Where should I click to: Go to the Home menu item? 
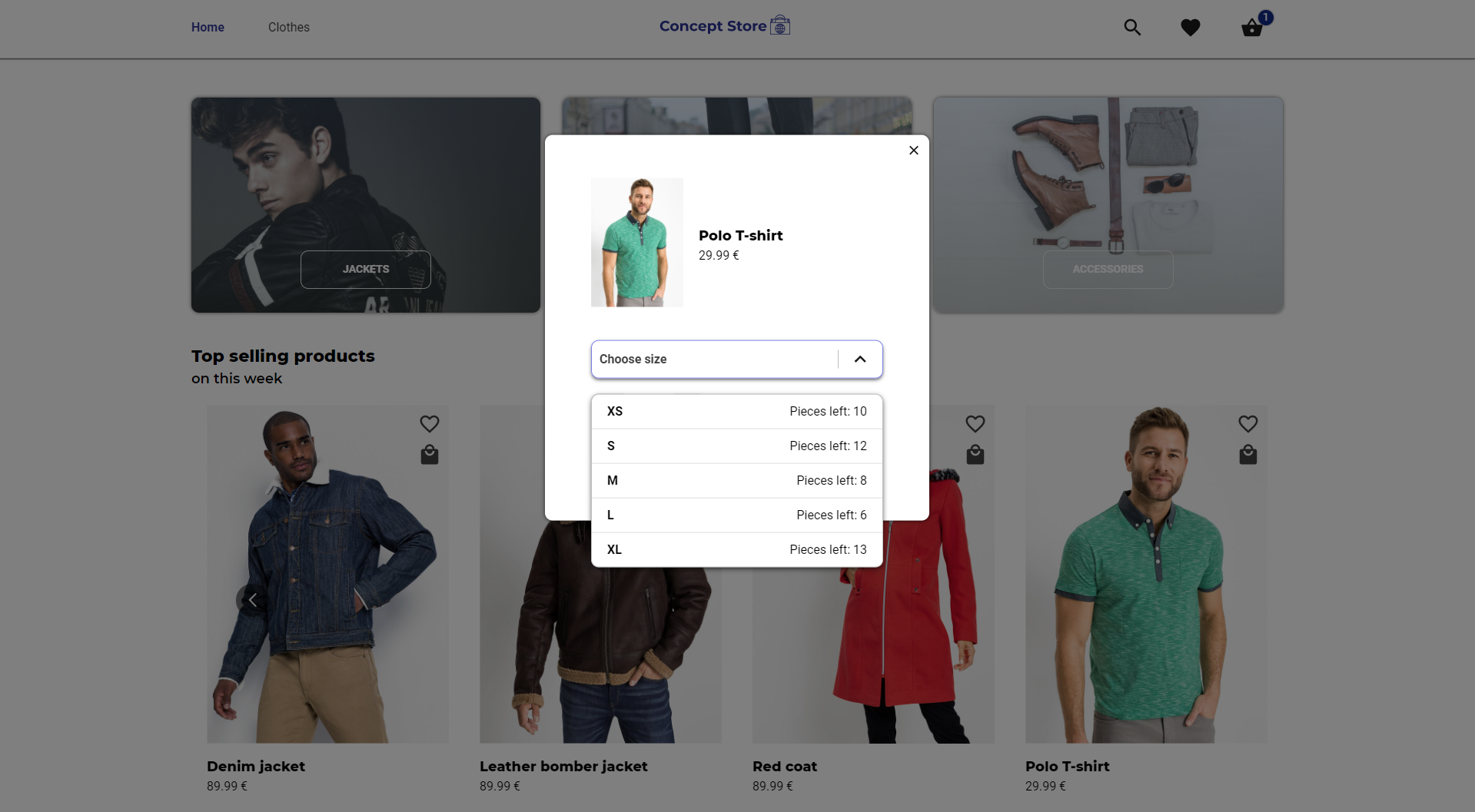(x=207, y=27)
